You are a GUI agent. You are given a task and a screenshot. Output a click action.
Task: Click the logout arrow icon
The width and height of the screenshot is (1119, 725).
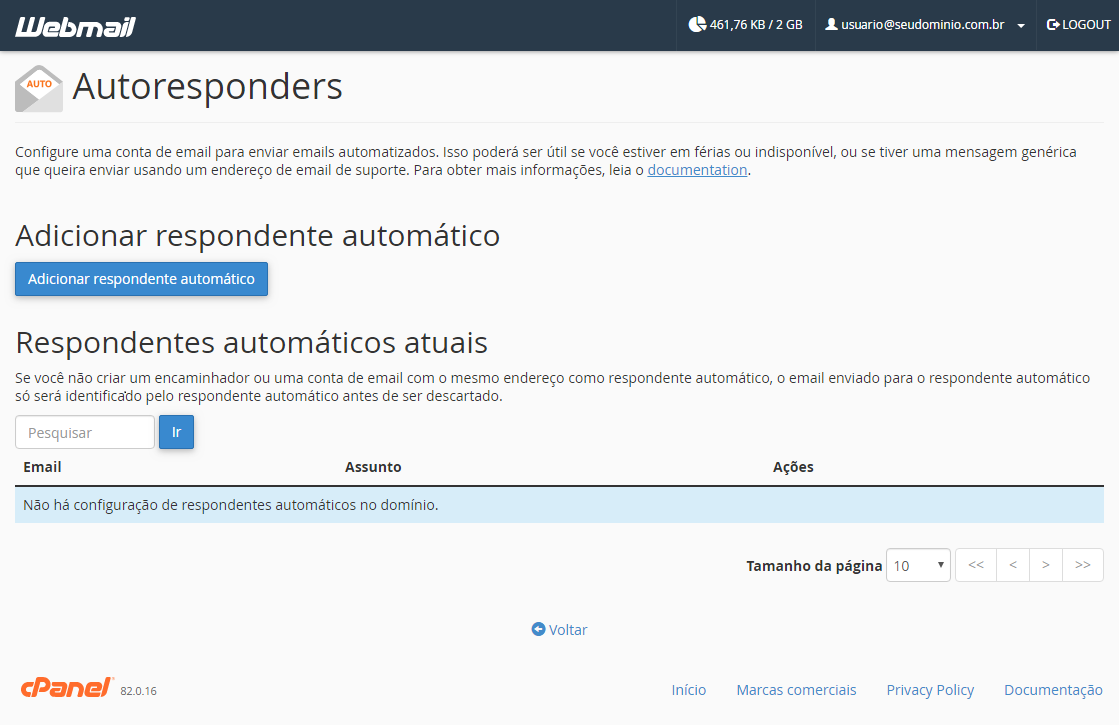(x=1053, y=24)
